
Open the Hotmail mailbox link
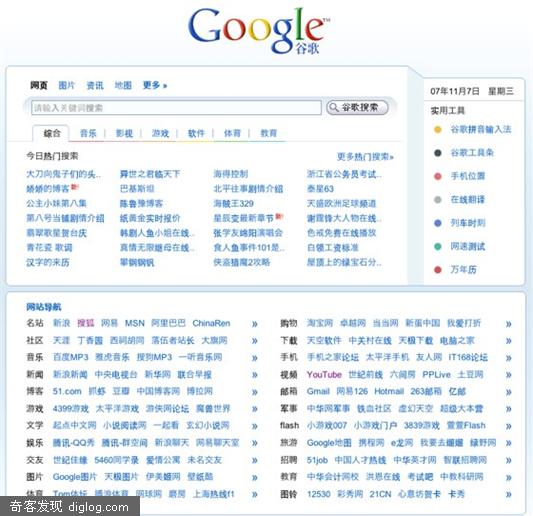pyautogui.click(x=389, y=392)
